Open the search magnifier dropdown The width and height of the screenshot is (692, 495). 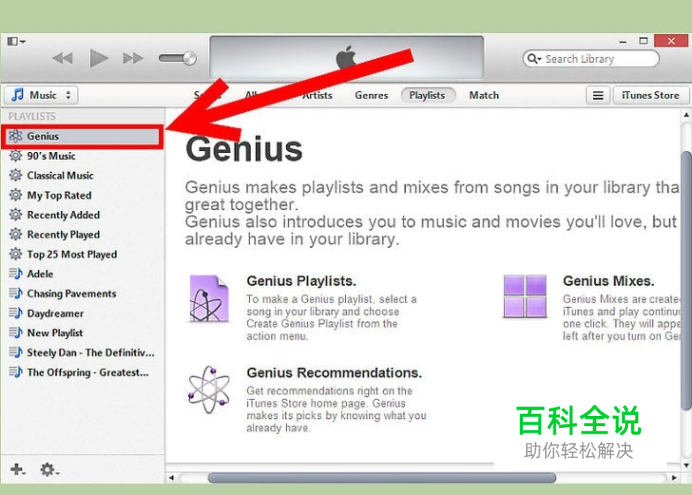pos(534,59)
